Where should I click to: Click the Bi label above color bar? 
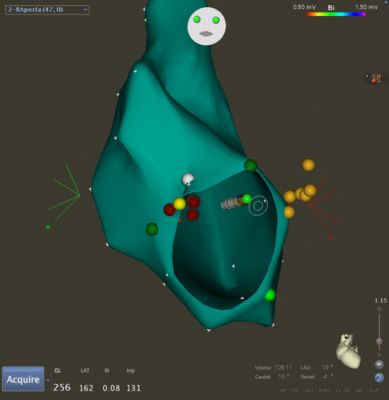click(331, 8)
